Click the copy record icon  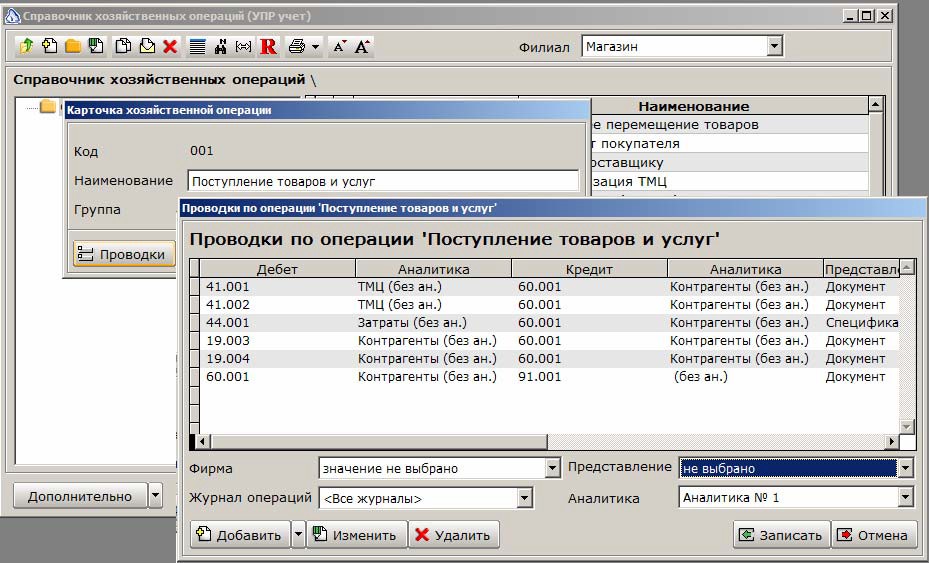123,46
